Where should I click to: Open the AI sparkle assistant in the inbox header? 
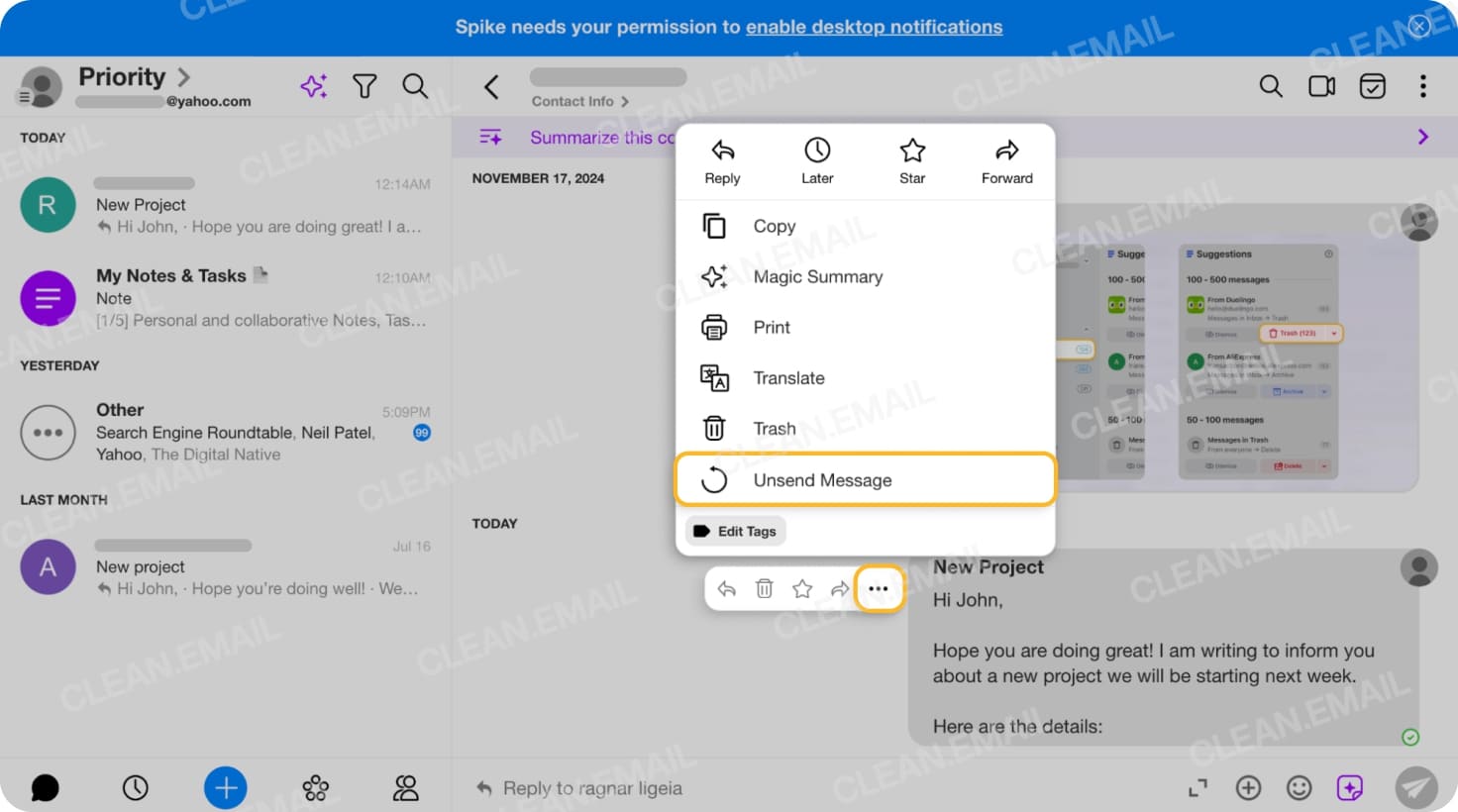click(314, 86)
